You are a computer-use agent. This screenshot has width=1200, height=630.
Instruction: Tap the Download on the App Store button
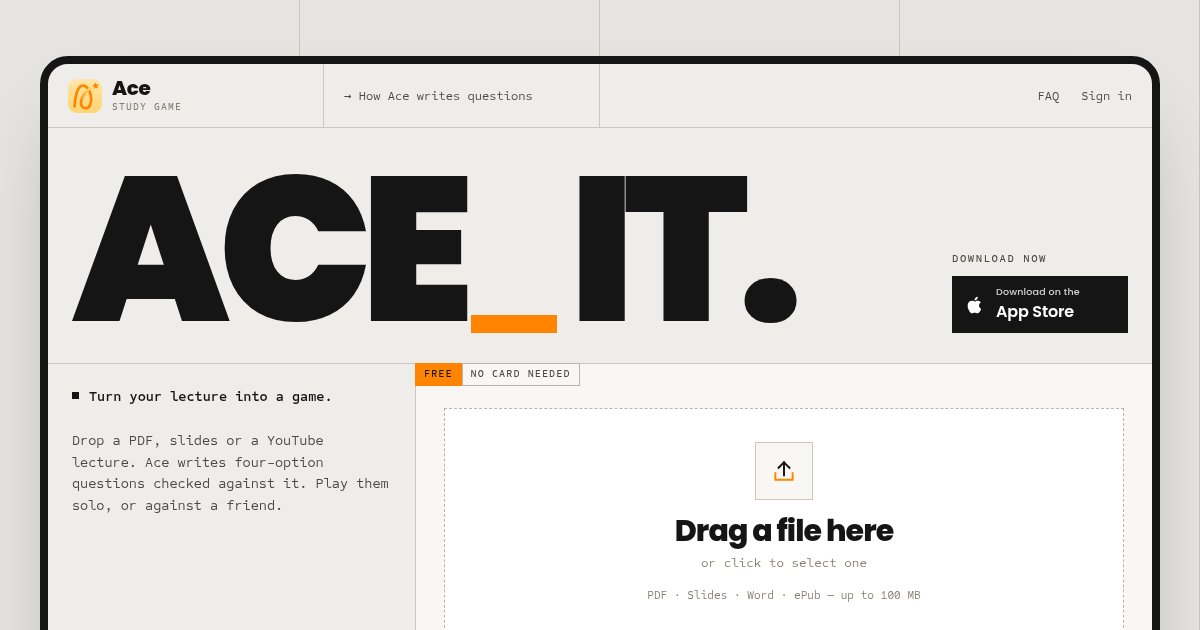pyautogui.click(x=1040, y=305)
